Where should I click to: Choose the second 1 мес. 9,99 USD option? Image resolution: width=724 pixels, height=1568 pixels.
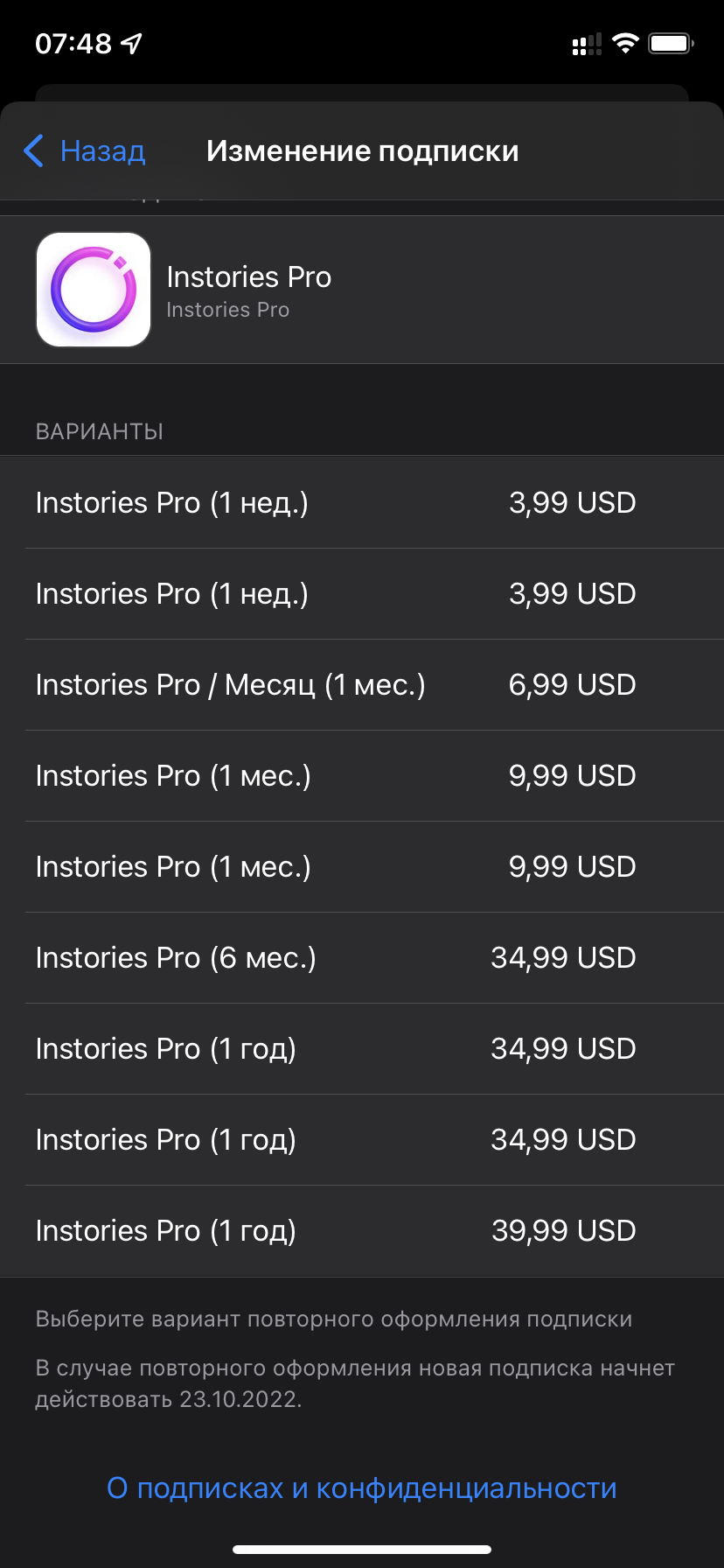coord(362,867)
